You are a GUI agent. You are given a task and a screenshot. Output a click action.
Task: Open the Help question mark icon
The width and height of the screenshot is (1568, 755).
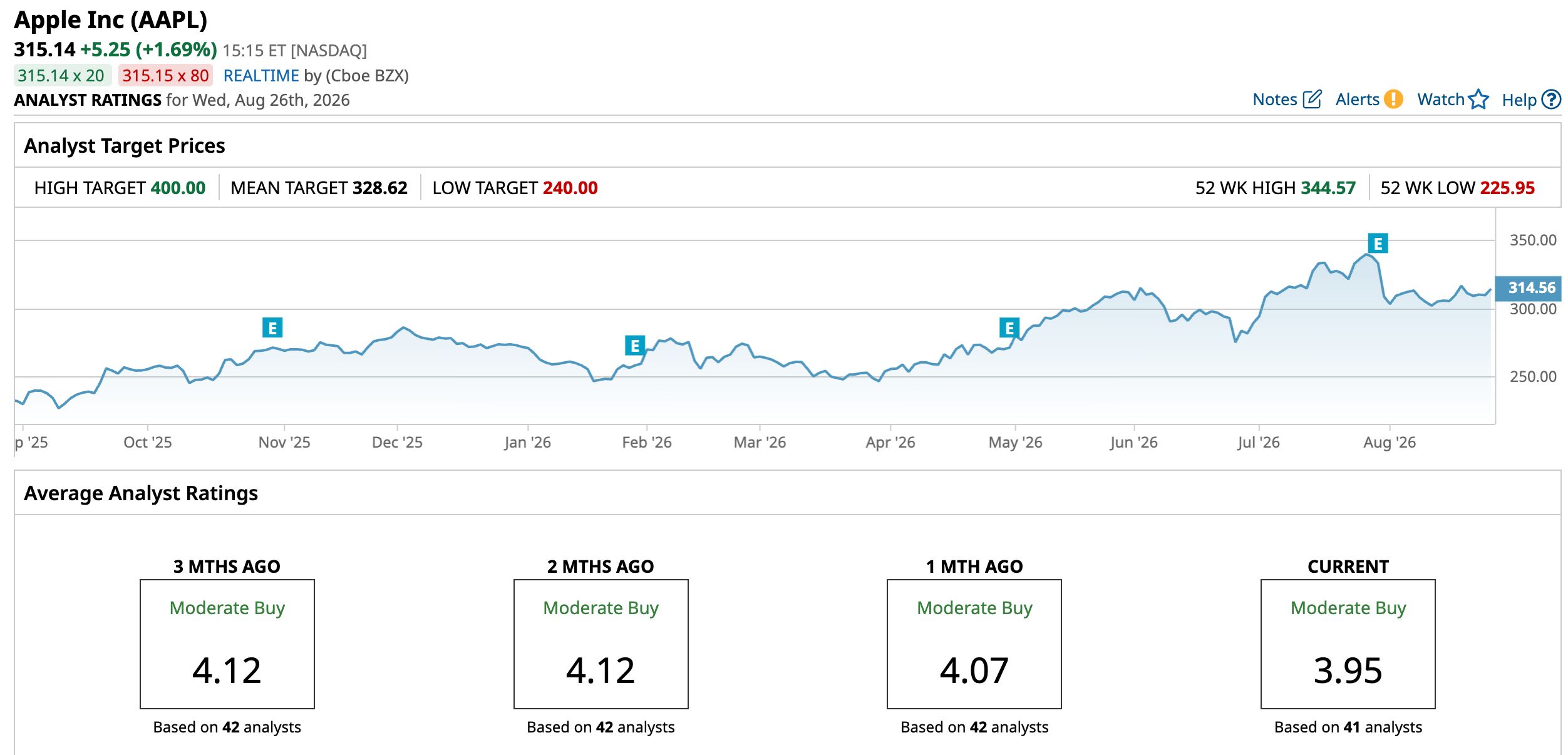1551,100
